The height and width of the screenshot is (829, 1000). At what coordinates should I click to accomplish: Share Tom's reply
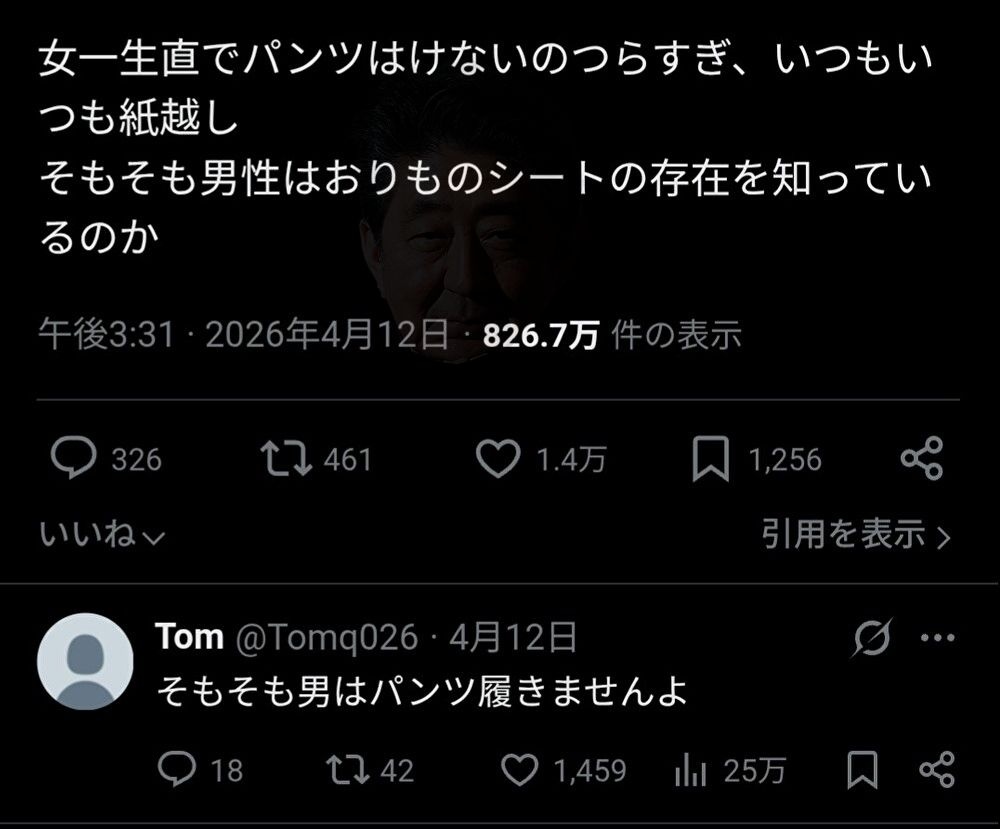point(936,769)
